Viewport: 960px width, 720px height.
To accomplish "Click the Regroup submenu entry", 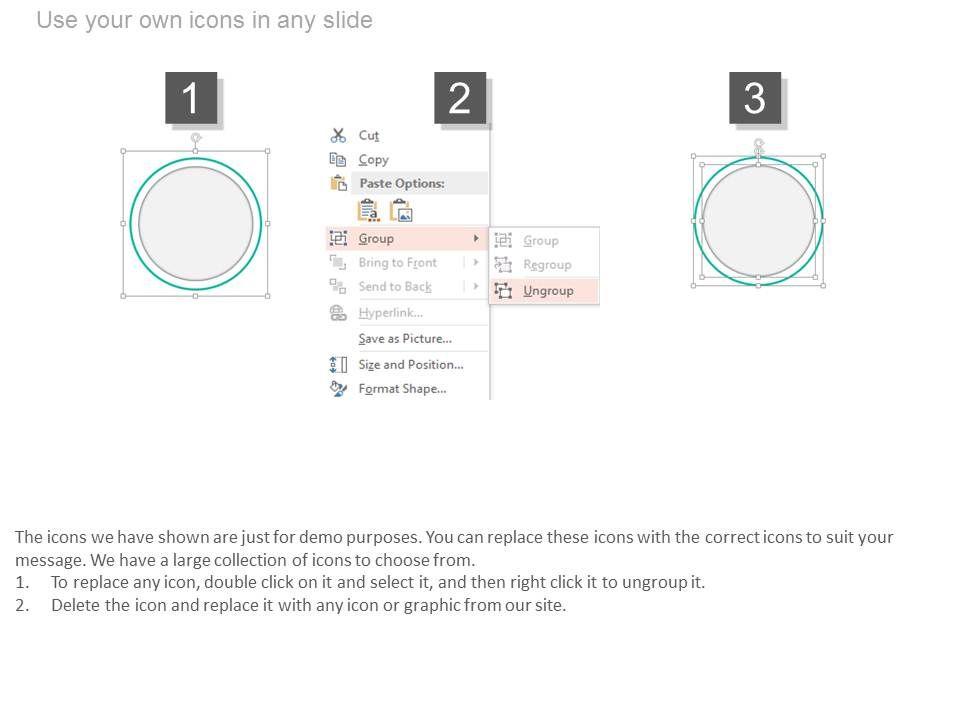I will [547, 265].
